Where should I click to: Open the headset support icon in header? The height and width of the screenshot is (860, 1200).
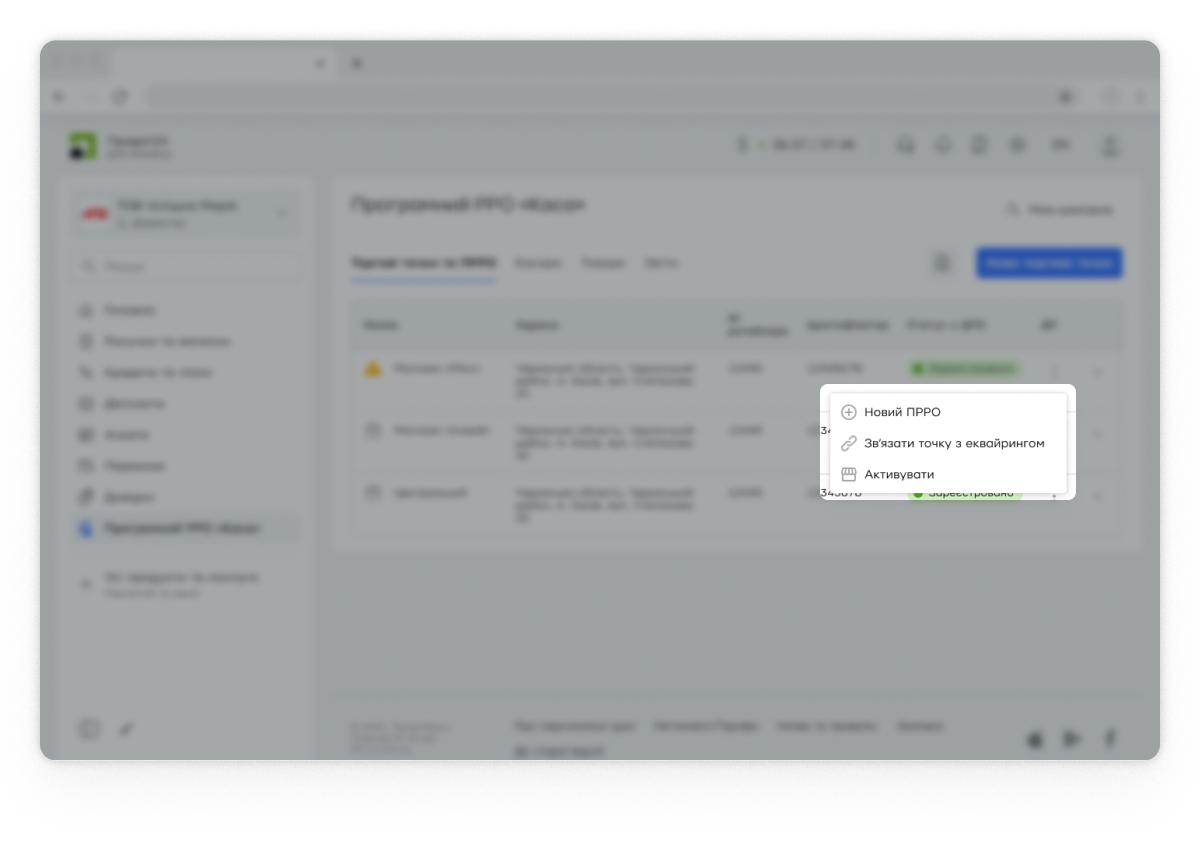pyautogui.click(x=906, y=145)
